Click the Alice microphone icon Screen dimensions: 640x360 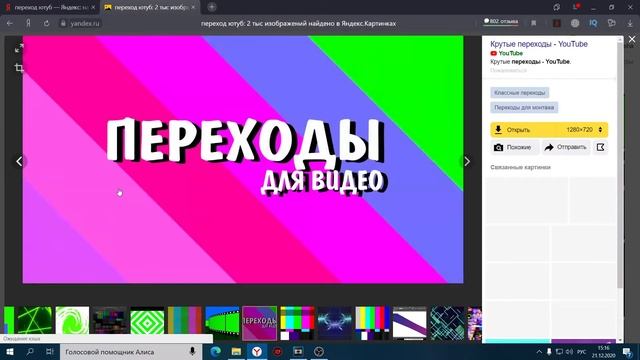[x=192, y=351]
